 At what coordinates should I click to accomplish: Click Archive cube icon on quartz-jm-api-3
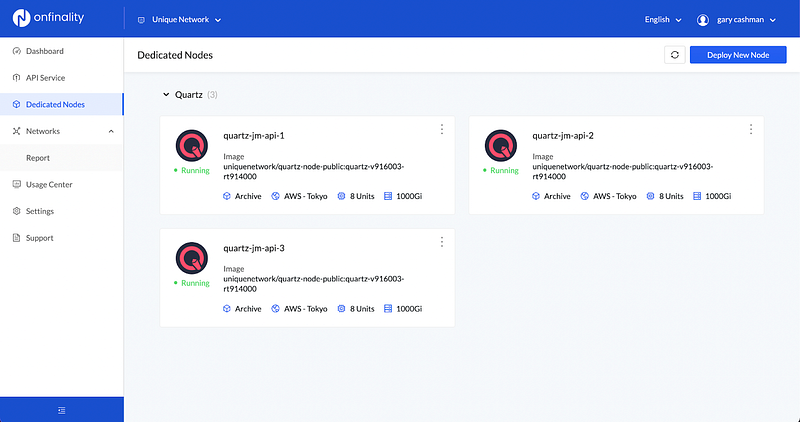click(227, 309)
